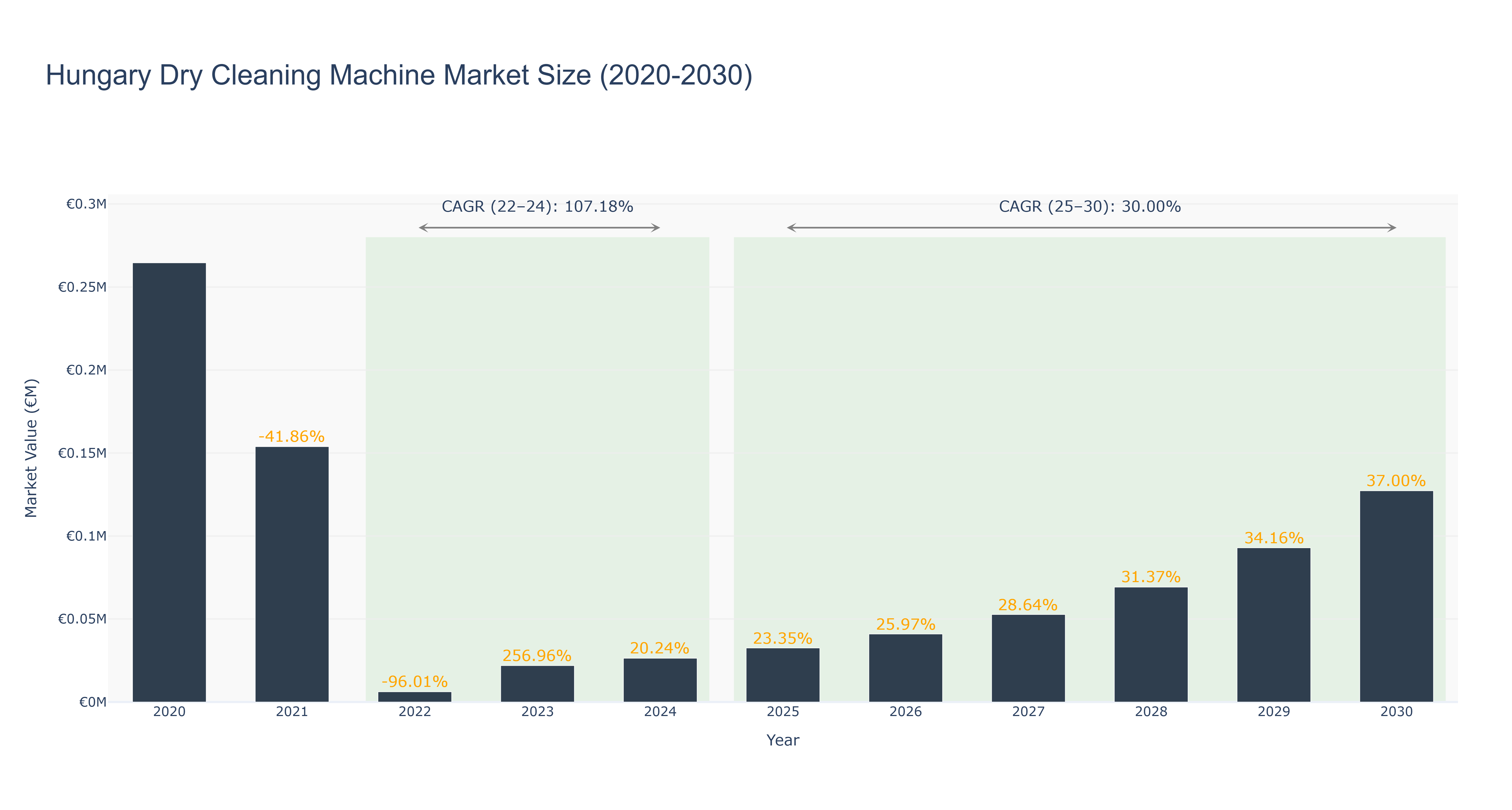
Task: Click the 28.64% growth label
Action: [1028, 605]
